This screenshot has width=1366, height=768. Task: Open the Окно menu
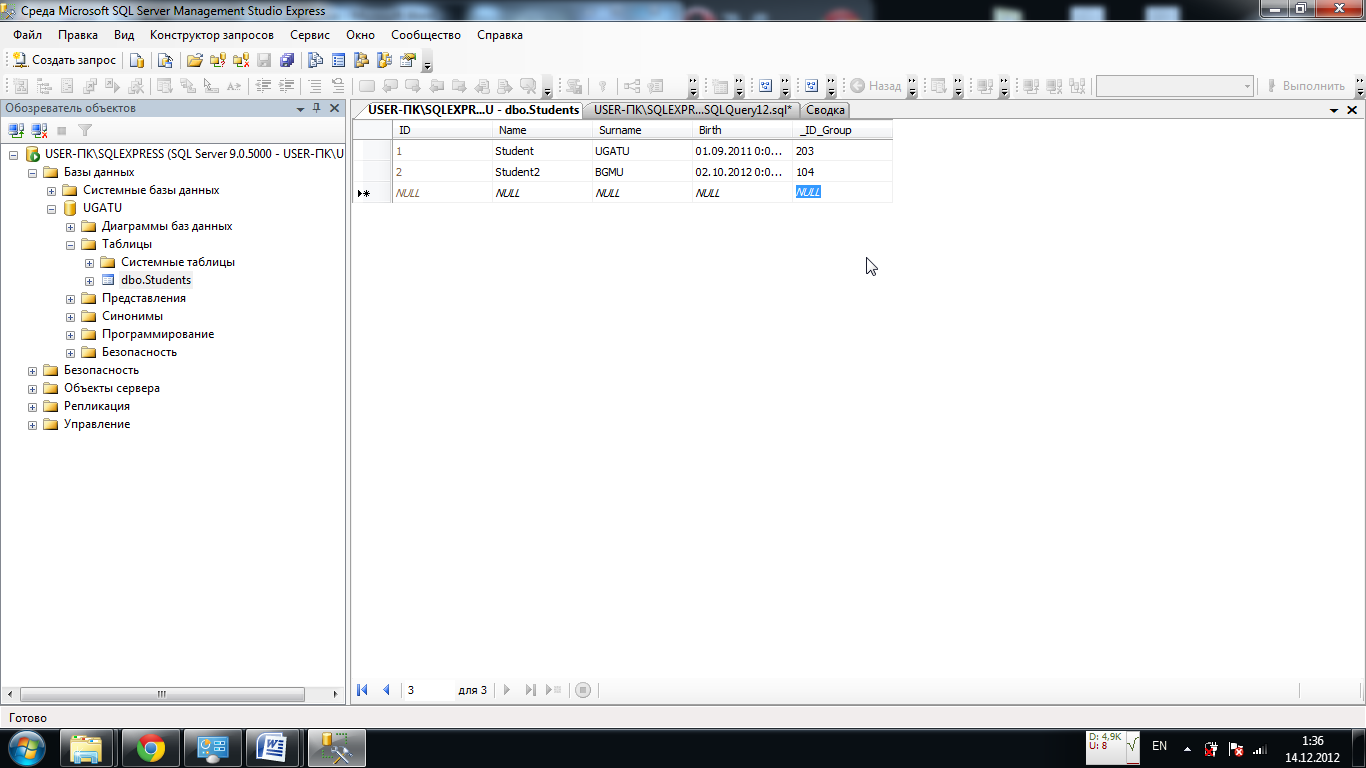pyautogui.click(x=361, y=35)
